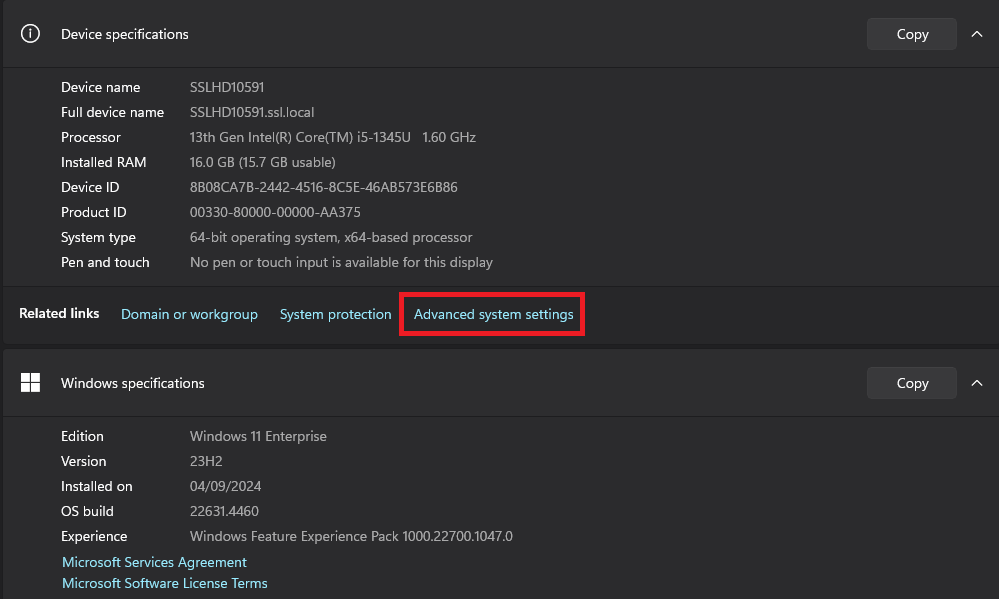Click the Installed RAM label
Image resolution: width=999 pixels, height=599 pixels.
pos(103,162)
